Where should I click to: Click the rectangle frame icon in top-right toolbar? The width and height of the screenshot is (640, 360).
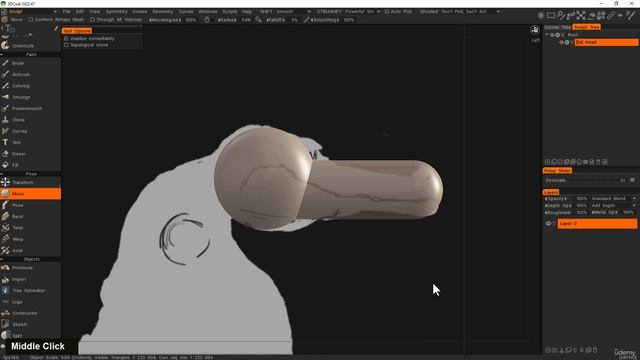pos(551,16)
